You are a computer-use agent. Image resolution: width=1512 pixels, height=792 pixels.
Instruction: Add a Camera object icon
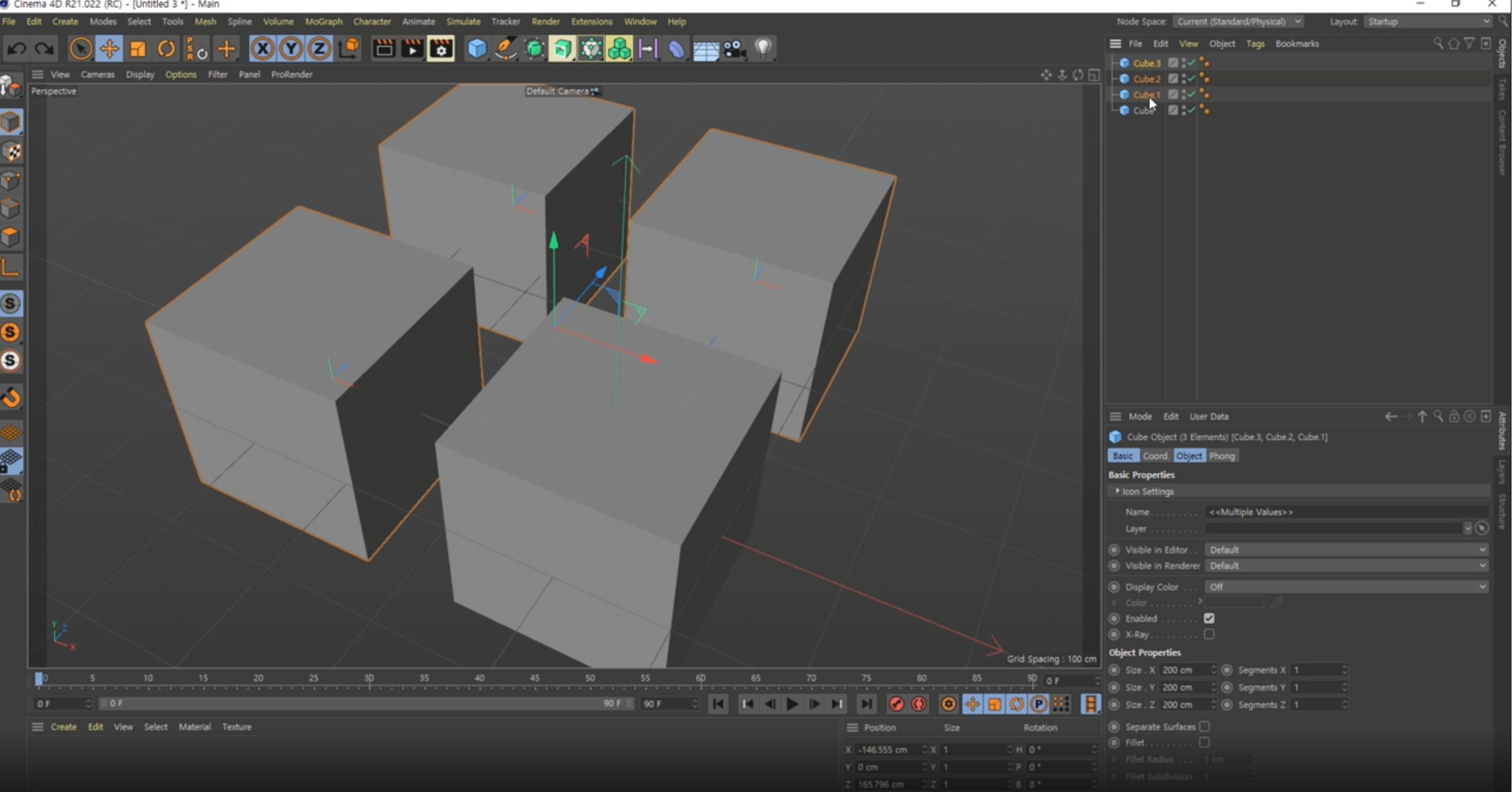click(x=734, y=49)
